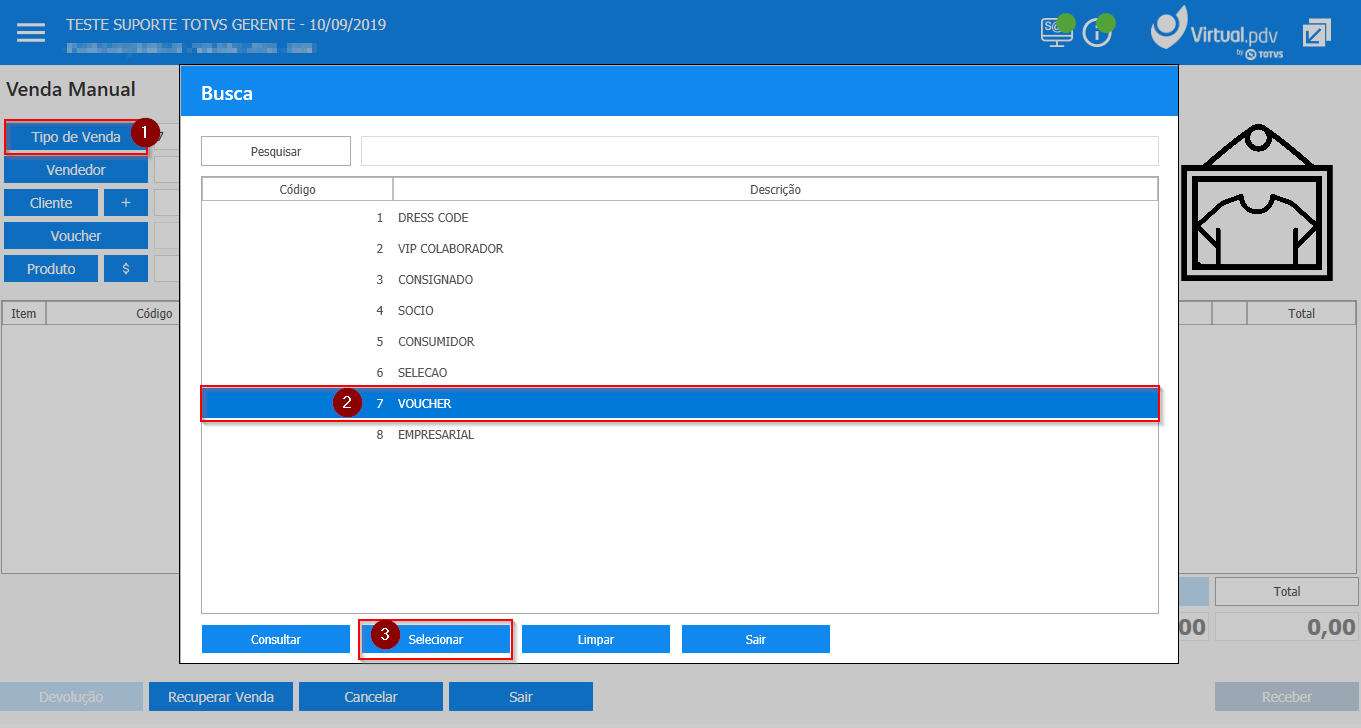Click Sair in the bottom bar
The width and height of the screenshot is (1361, 728).
pyautogui.click(x=521, y=697)
